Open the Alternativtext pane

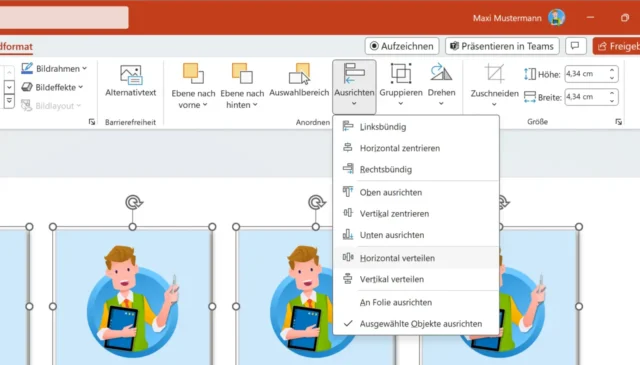131,81
